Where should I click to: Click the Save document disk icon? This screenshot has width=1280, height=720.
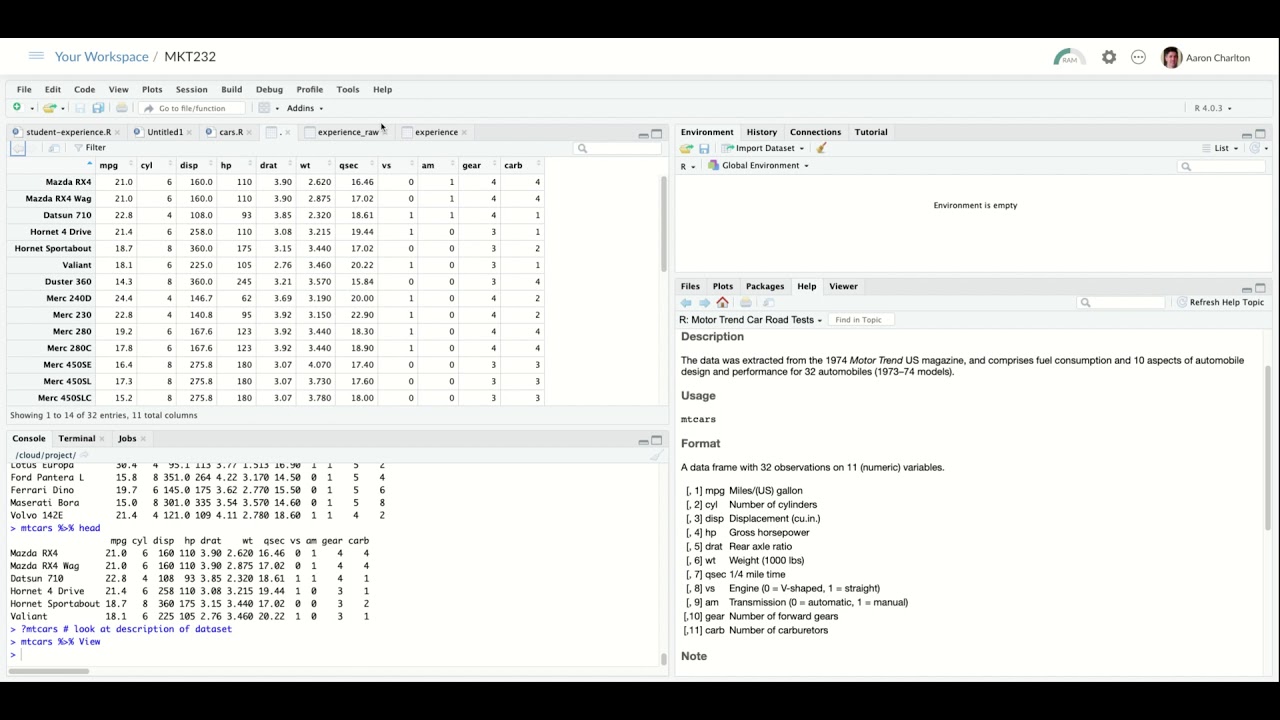point(80,108)
